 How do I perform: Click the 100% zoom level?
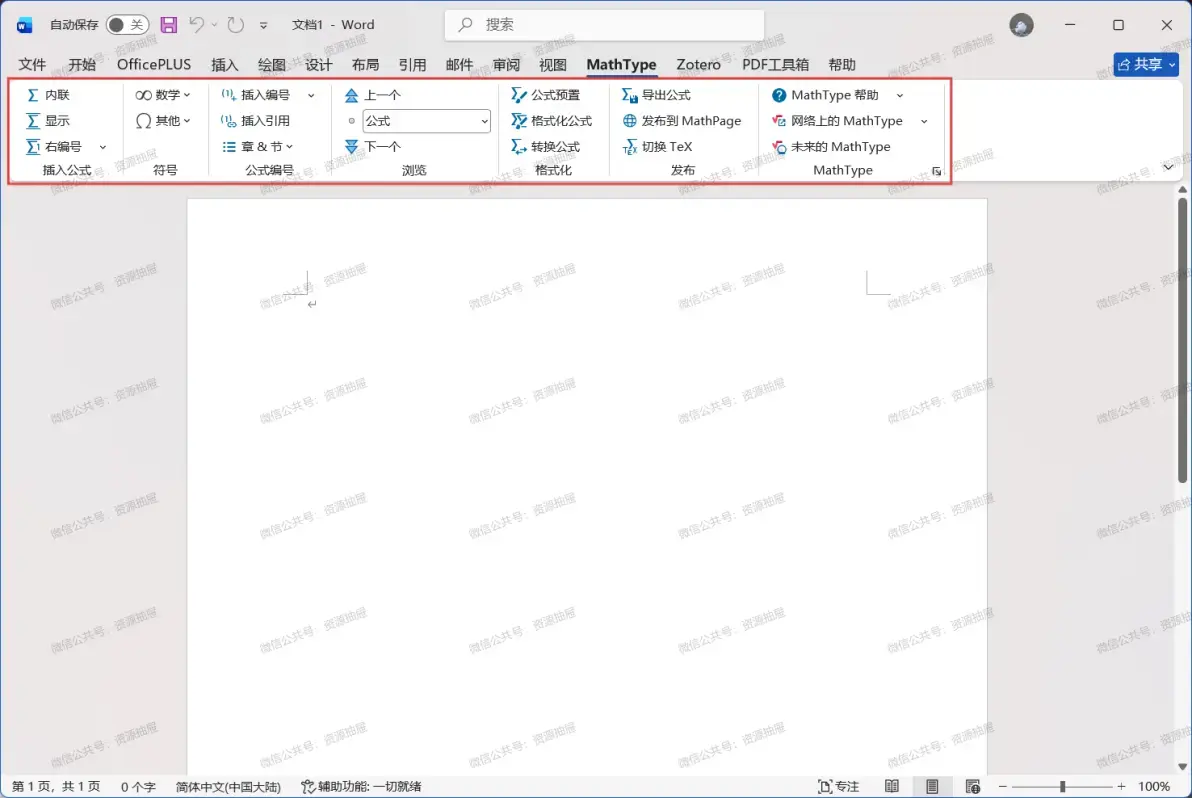click(1154, 787)
